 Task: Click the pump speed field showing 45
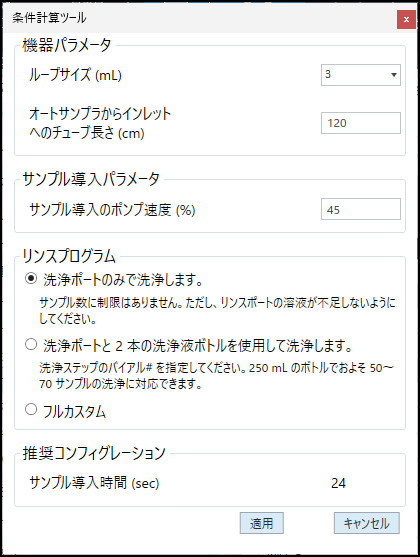(361, 209)
